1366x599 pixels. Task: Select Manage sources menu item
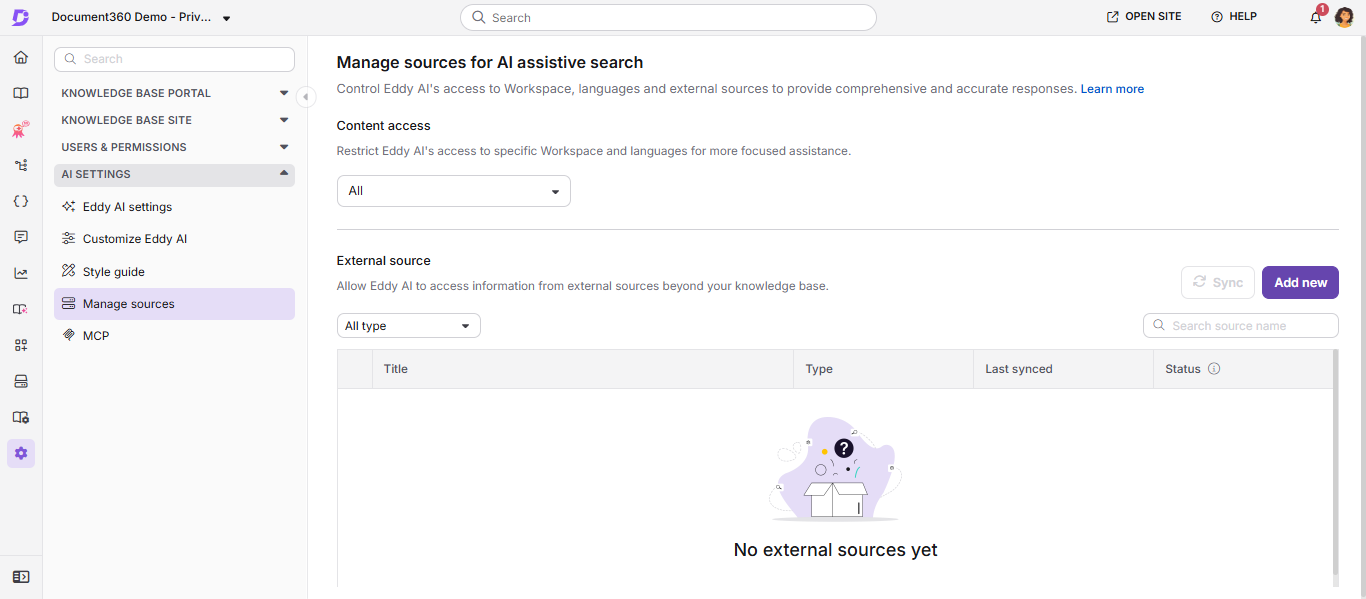pos(174,304)
